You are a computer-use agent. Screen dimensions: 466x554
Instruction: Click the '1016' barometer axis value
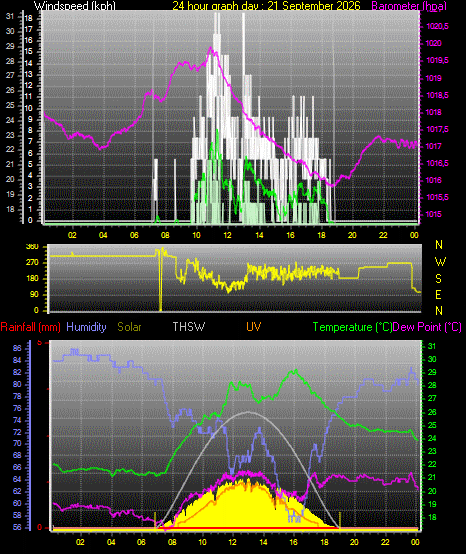434,180
